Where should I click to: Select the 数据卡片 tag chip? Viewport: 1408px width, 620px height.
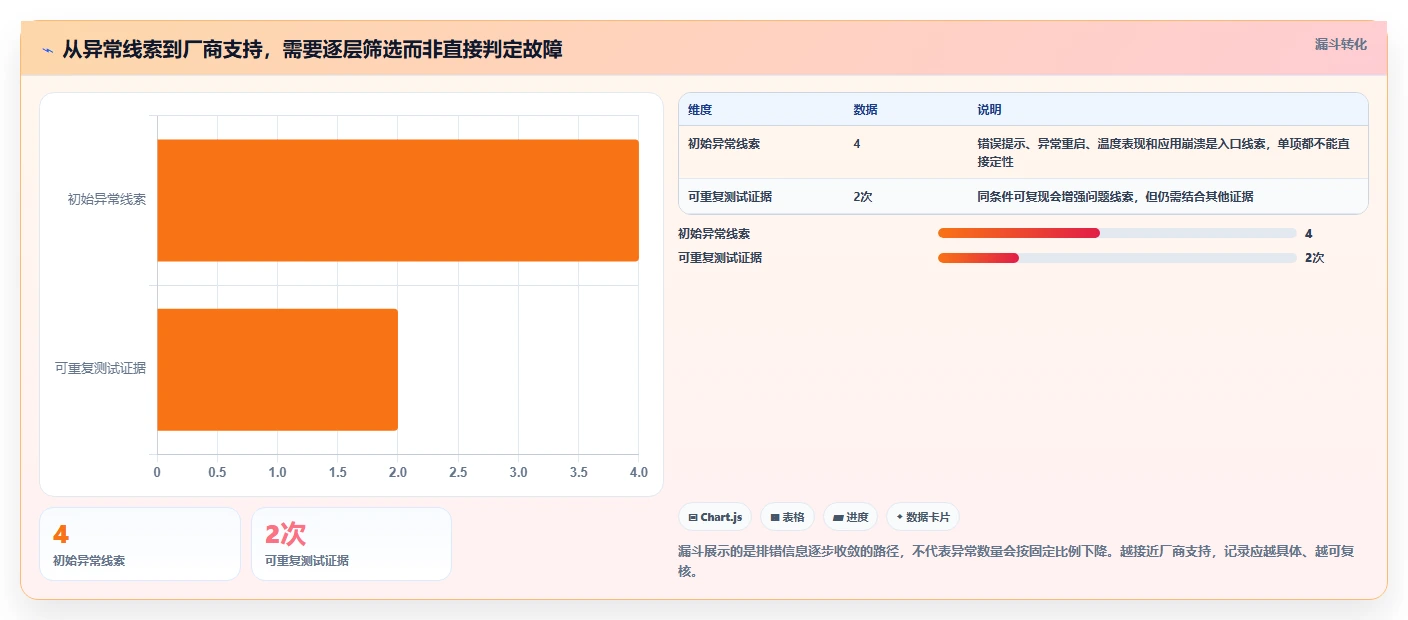[922, 517]
